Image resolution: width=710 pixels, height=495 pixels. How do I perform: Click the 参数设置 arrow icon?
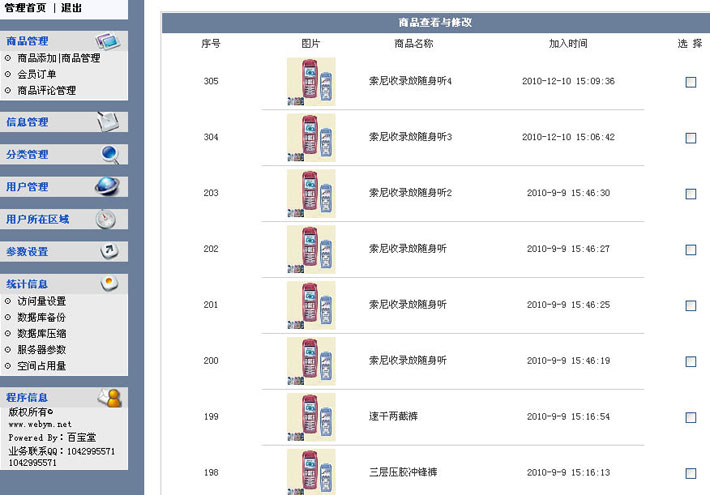point(109,251)
